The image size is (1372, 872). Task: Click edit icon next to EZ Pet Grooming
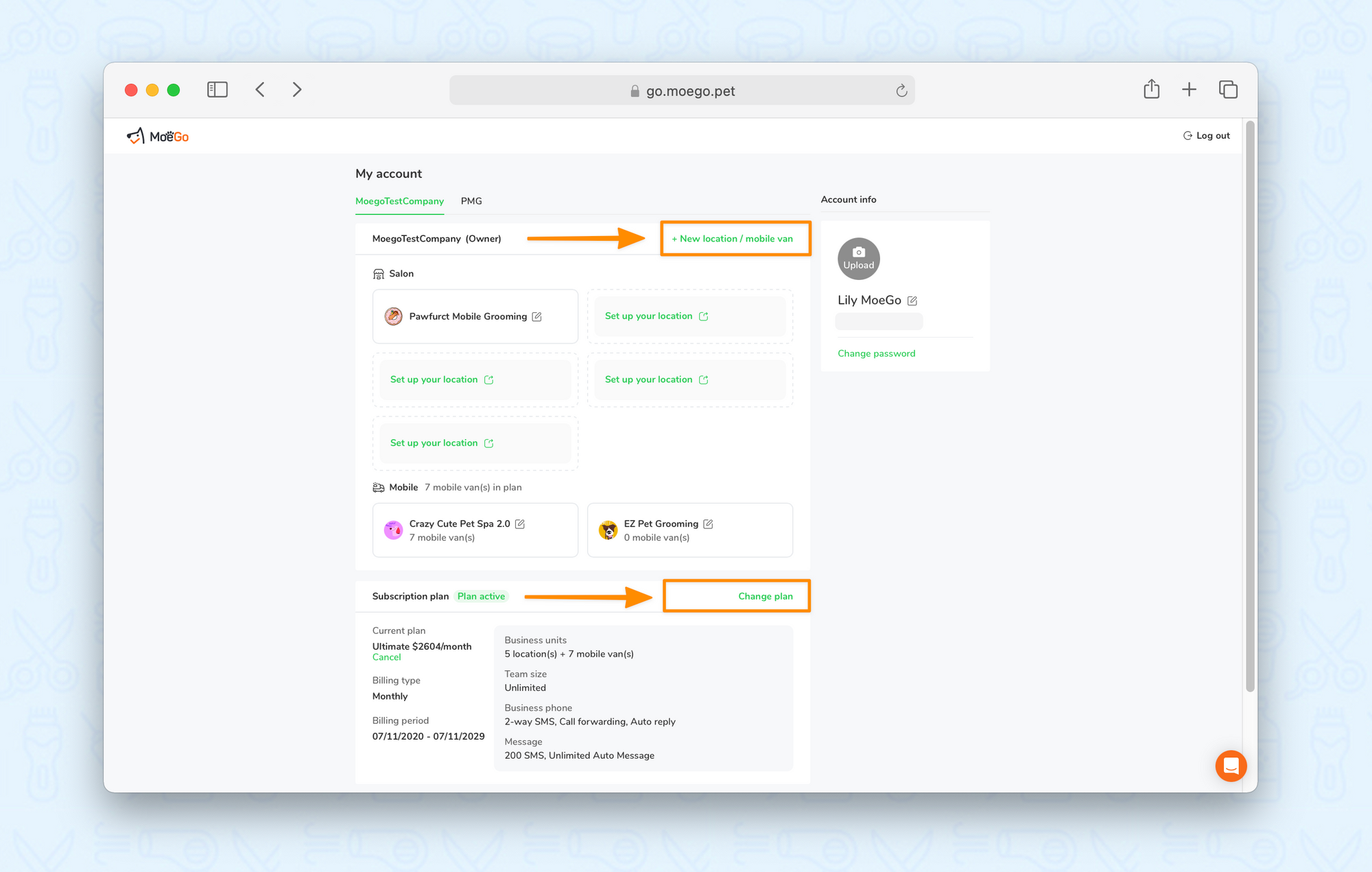[x=708, y=524]
